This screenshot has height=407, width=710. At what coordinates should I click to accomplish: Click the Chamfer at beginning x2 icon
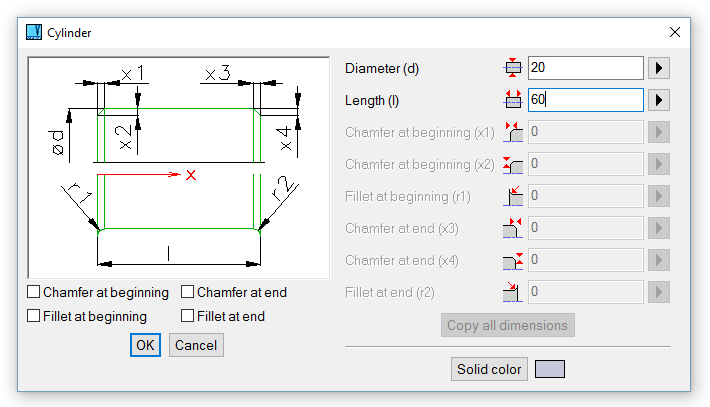point(513,164)
